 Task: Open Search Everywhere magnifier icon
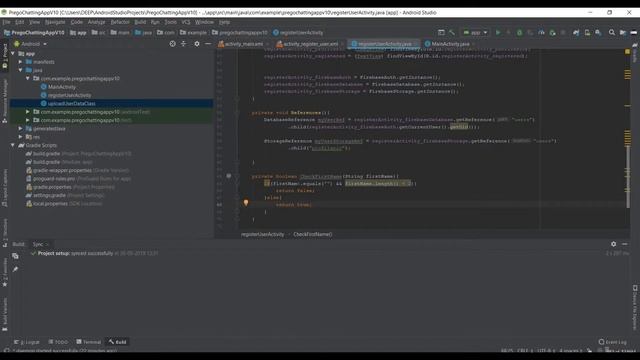(x=611, y=33)
